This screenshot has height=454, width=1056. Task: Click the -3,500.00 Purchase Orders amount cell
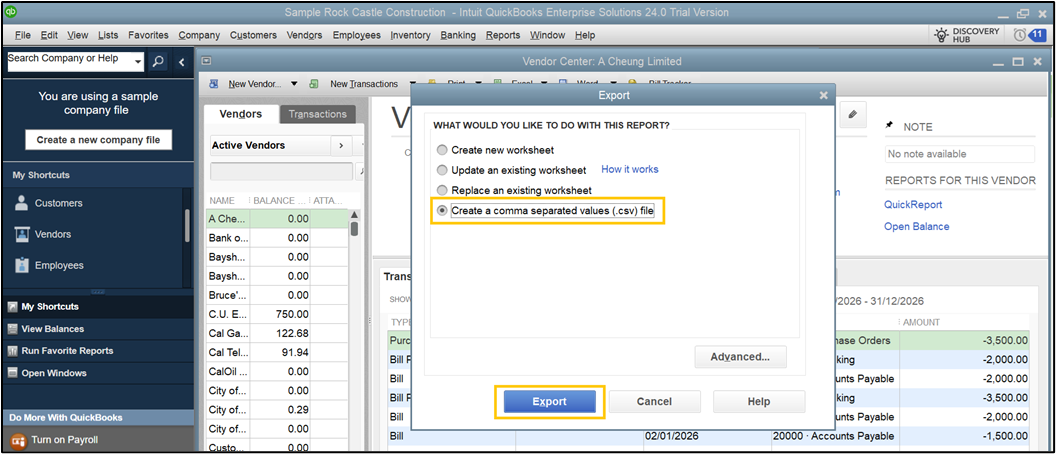click(x=964, y=340)
